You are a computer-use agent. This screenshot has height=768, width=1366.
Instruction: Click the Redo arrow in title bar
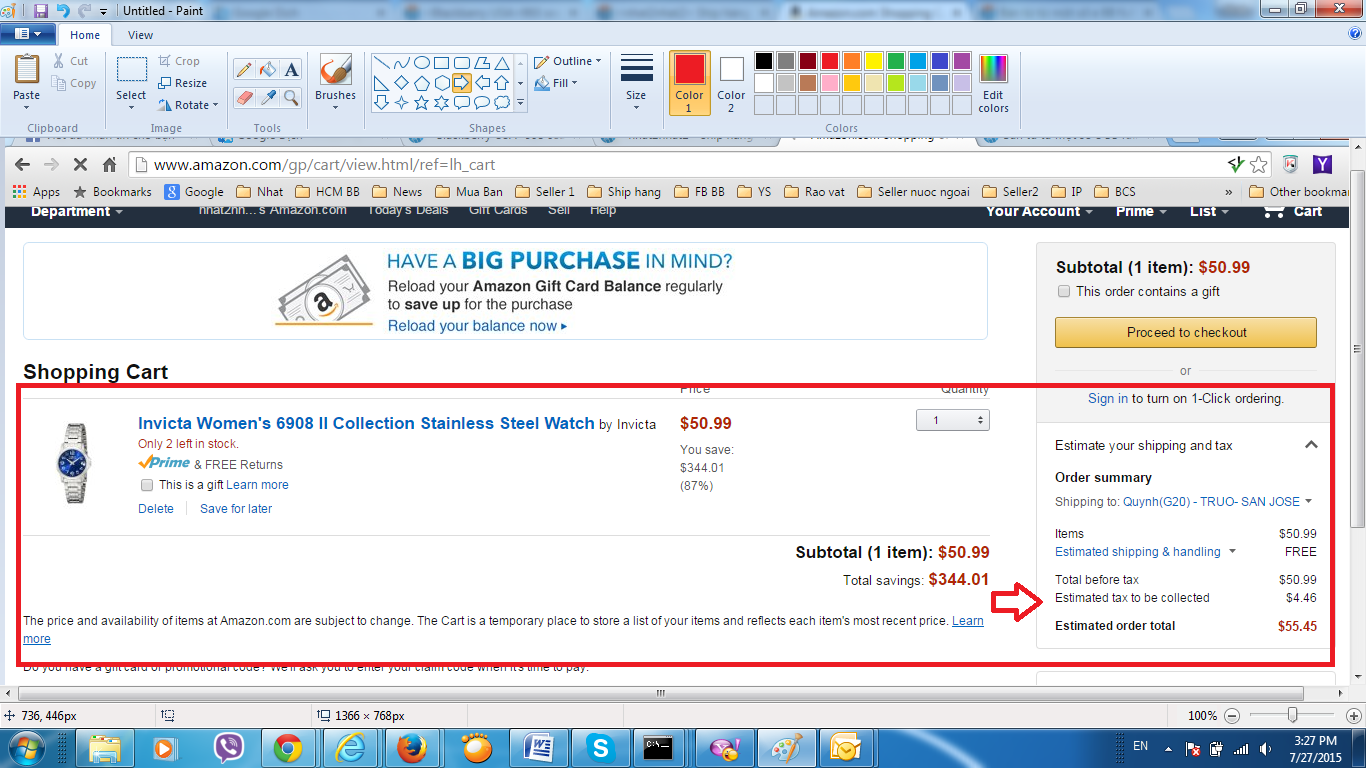pos(85,11)
